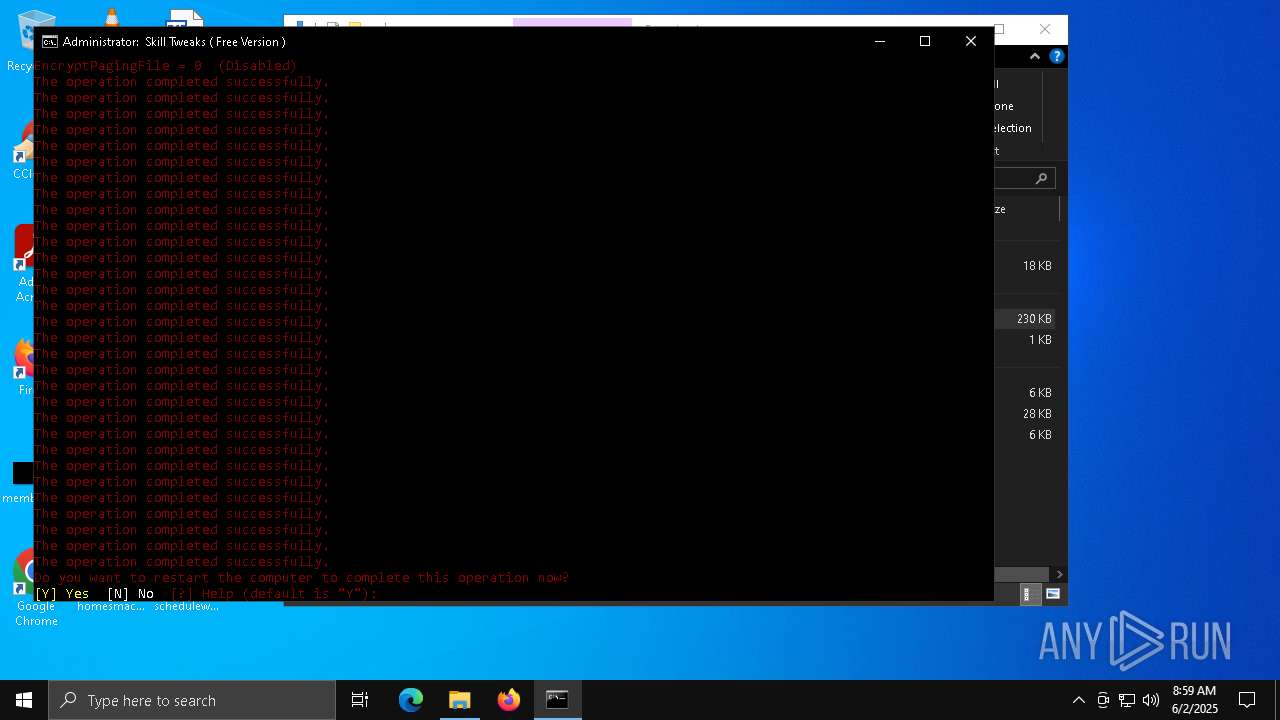
Task: Select the 28 KB file row
Action: click(x=1026, y=414)
